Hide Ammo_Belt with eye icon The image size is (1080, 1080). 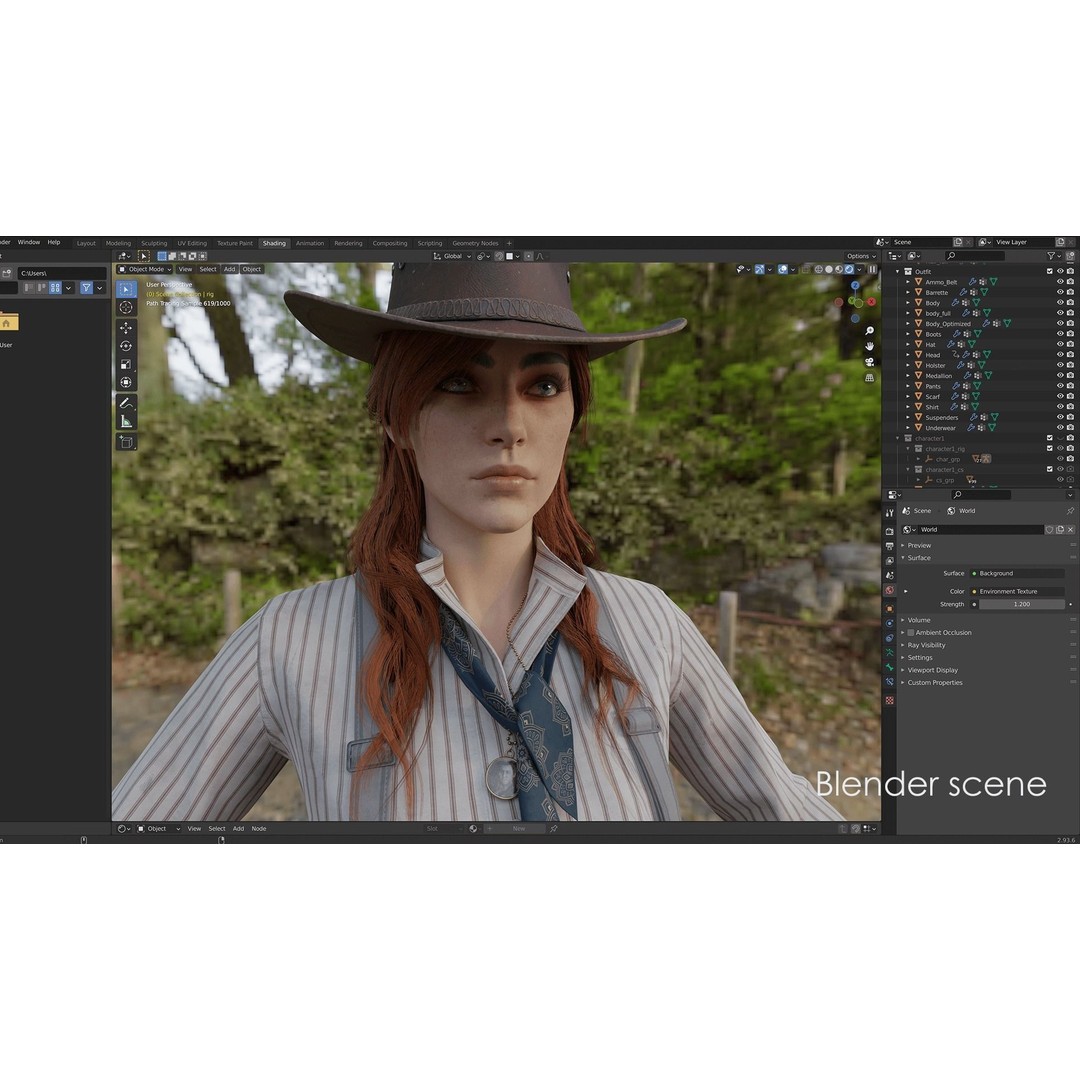[x=1060, y=282]
